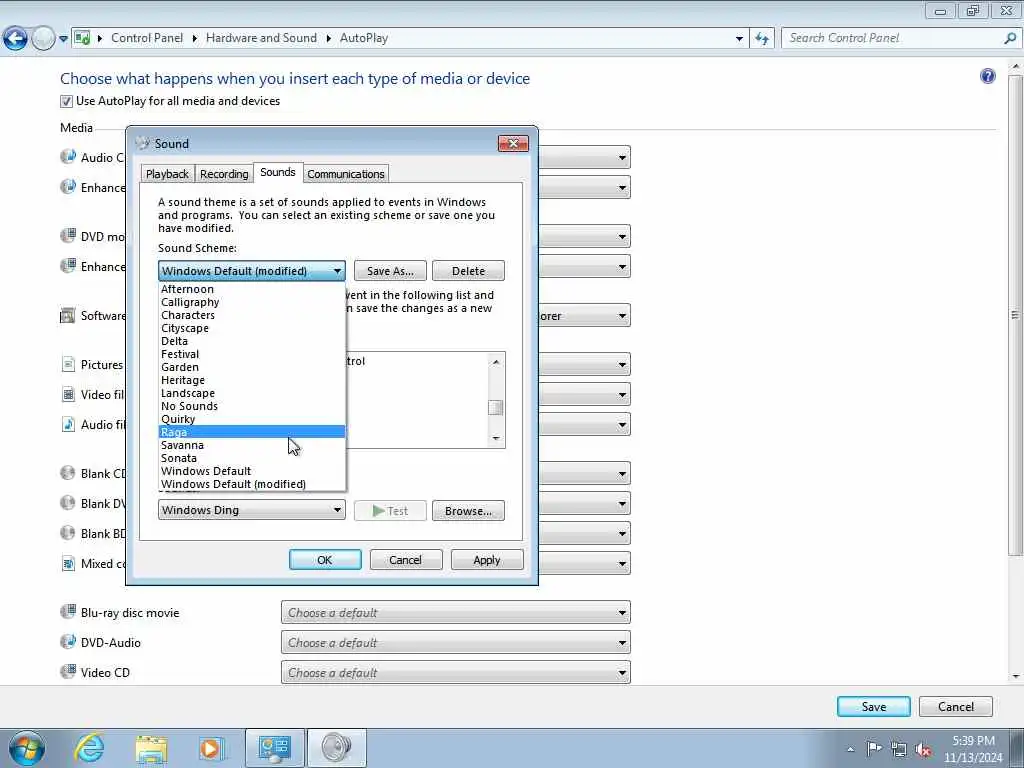Click events list scroll down arrow
The width and height of the screenshot is (1024, 768).
[496, 438]
